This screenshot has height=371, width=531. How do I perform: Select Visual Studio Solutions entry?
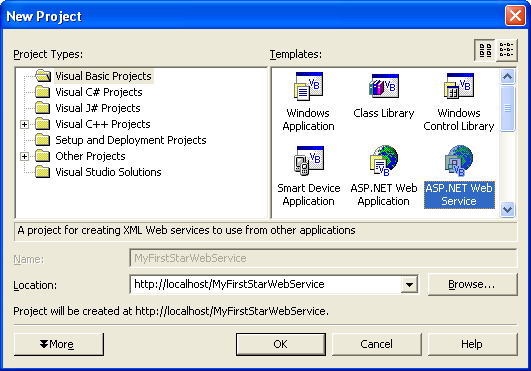click(108, 172)
